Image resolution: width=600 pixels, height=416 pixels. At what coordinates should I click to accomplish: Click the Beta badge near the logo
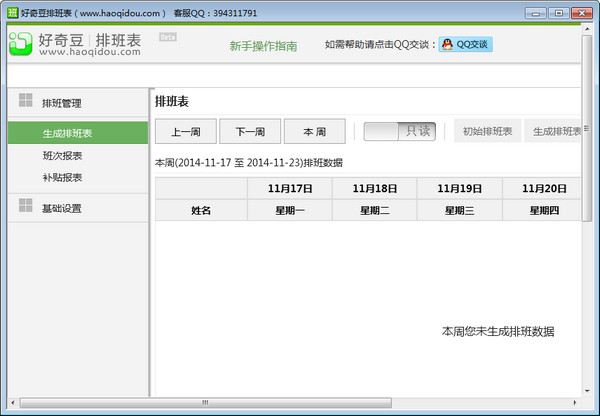(168, 37)
